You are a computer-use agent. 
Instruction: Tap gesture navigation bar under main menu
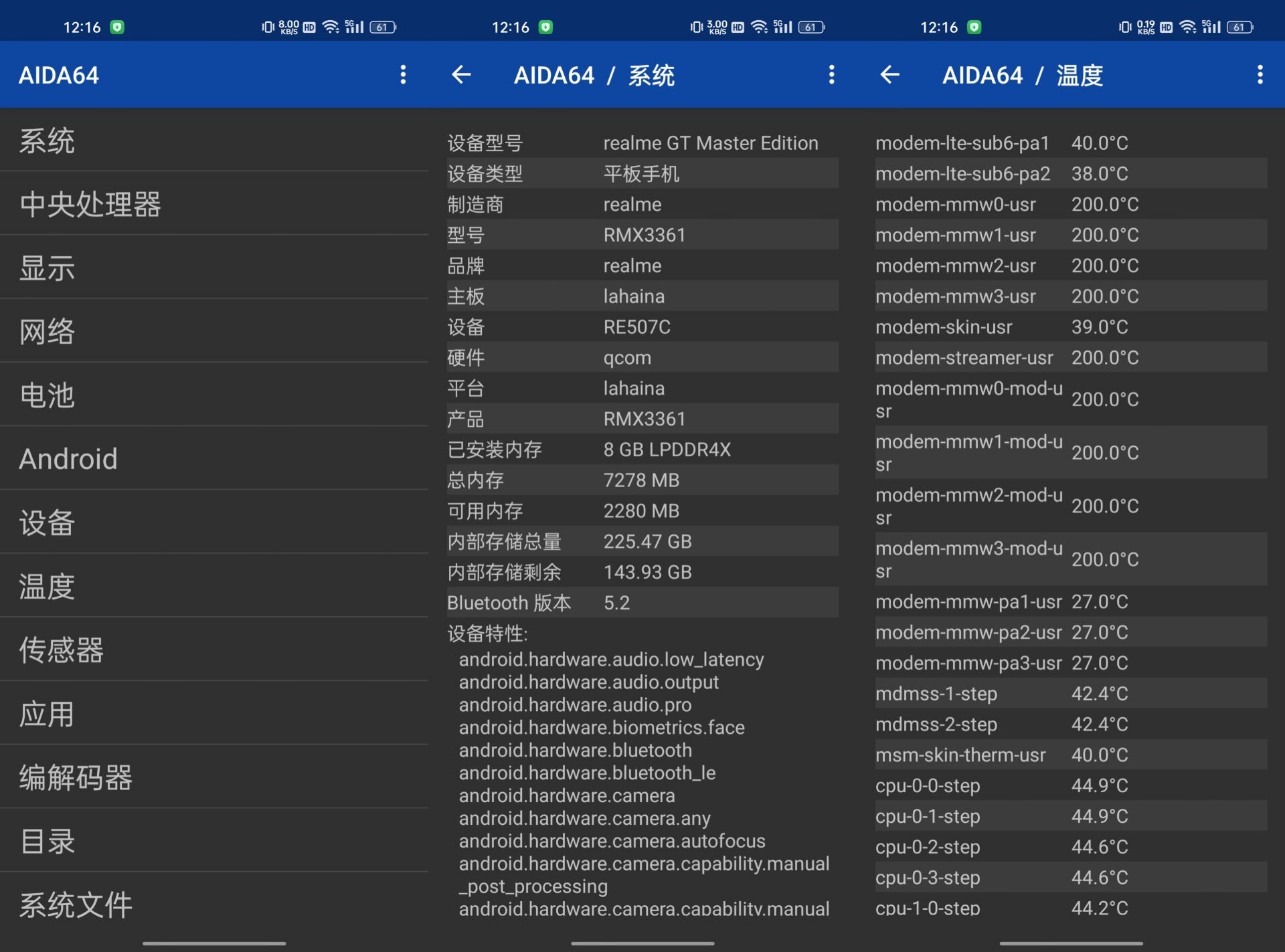214,943
